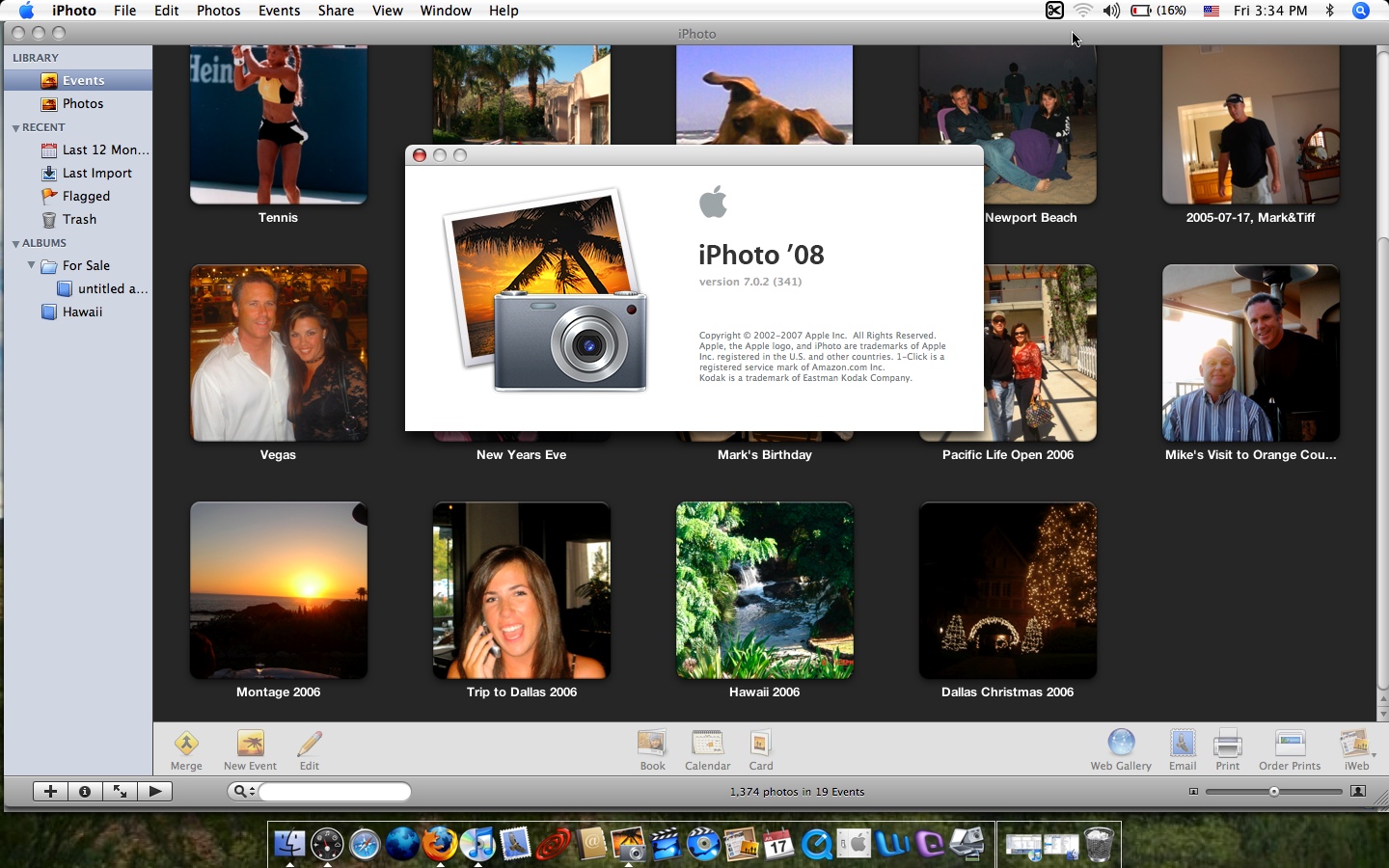
Task: Select the Dallas Christmas 2006 event
Action: point(1008,590)
